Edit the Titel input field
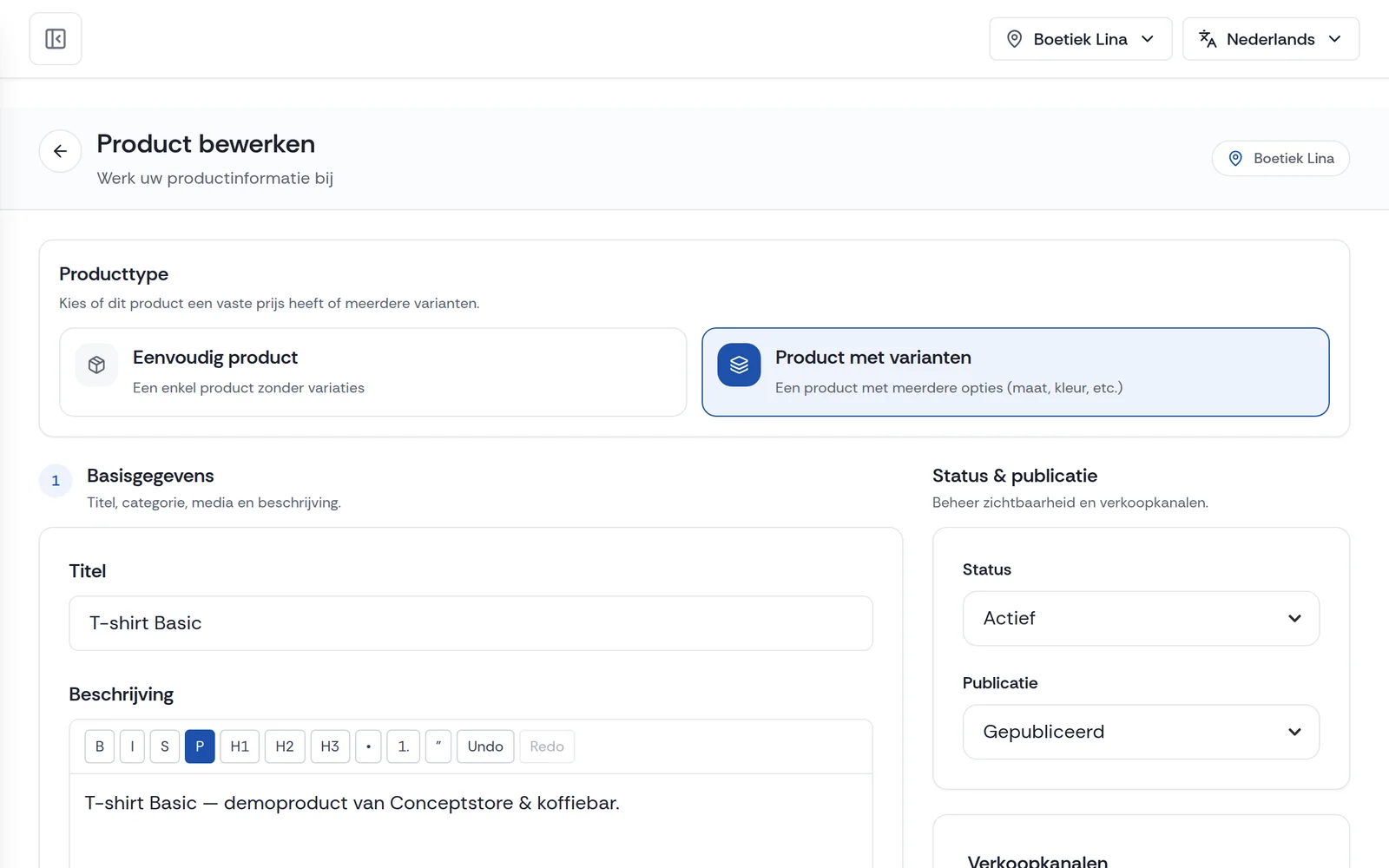The width and height of the screenshot is (1389, 868). click(471, 623)
